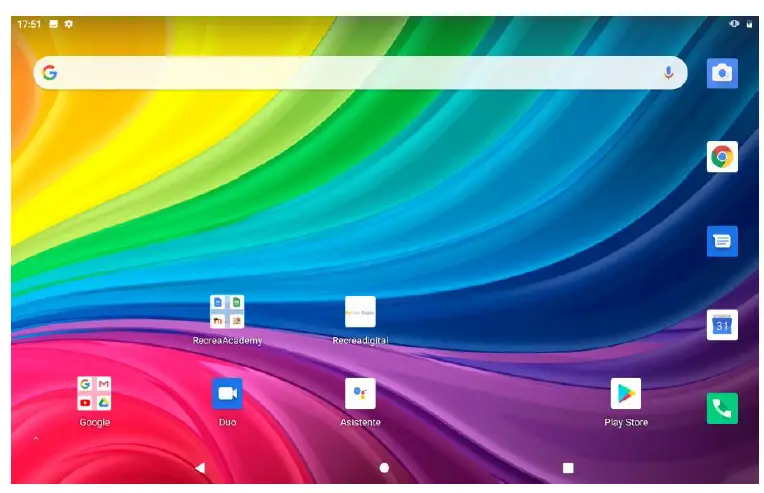
Task: Tap the Home navigation button
Action: pyautogui.click(x=384, y=468)
